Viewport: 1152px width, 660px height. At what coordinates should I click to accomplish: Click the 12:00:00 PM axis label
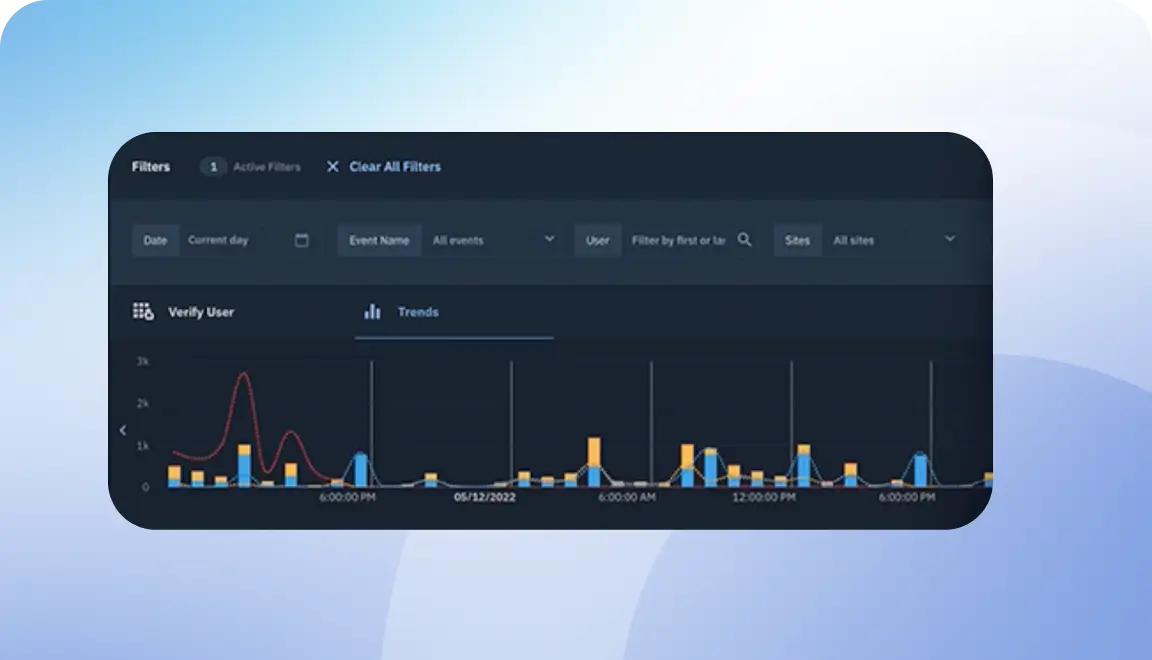764,498
